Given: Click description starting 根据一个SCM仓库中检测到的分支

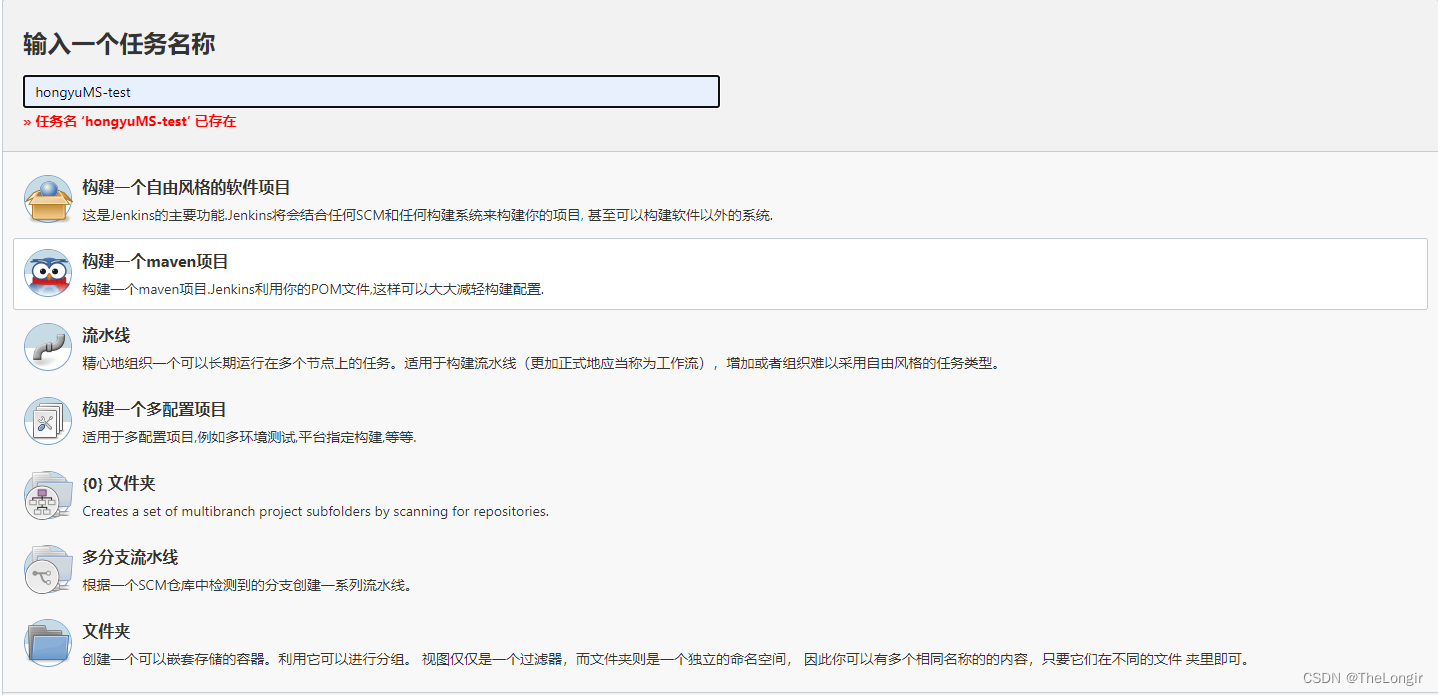Looking at the screenshot, I should click(x=247, y=585).
